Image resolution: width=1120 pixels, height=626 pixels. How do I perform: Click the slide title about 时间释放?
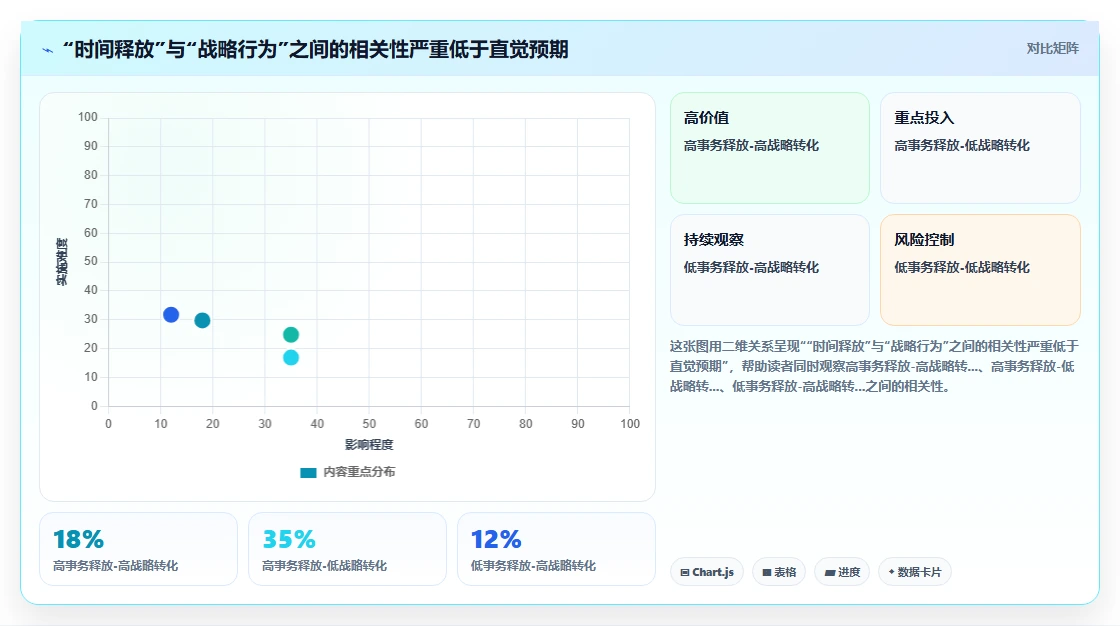point(315,49)
